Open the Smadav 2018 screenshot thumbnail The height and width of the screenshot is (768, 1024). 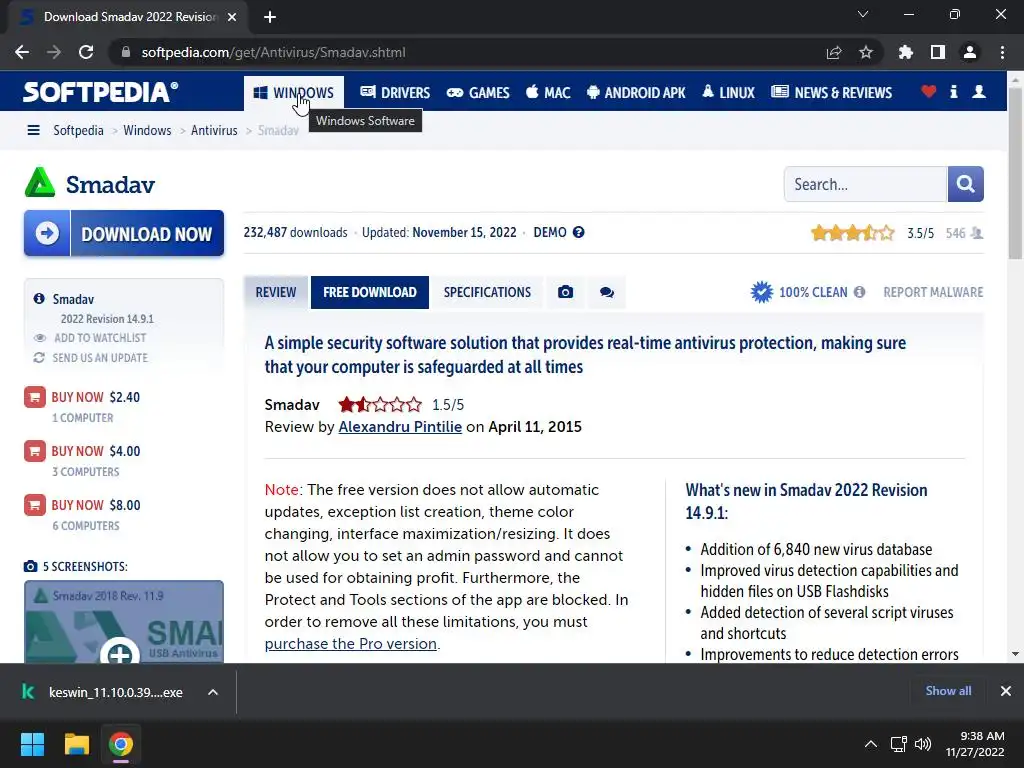[124, 622]
